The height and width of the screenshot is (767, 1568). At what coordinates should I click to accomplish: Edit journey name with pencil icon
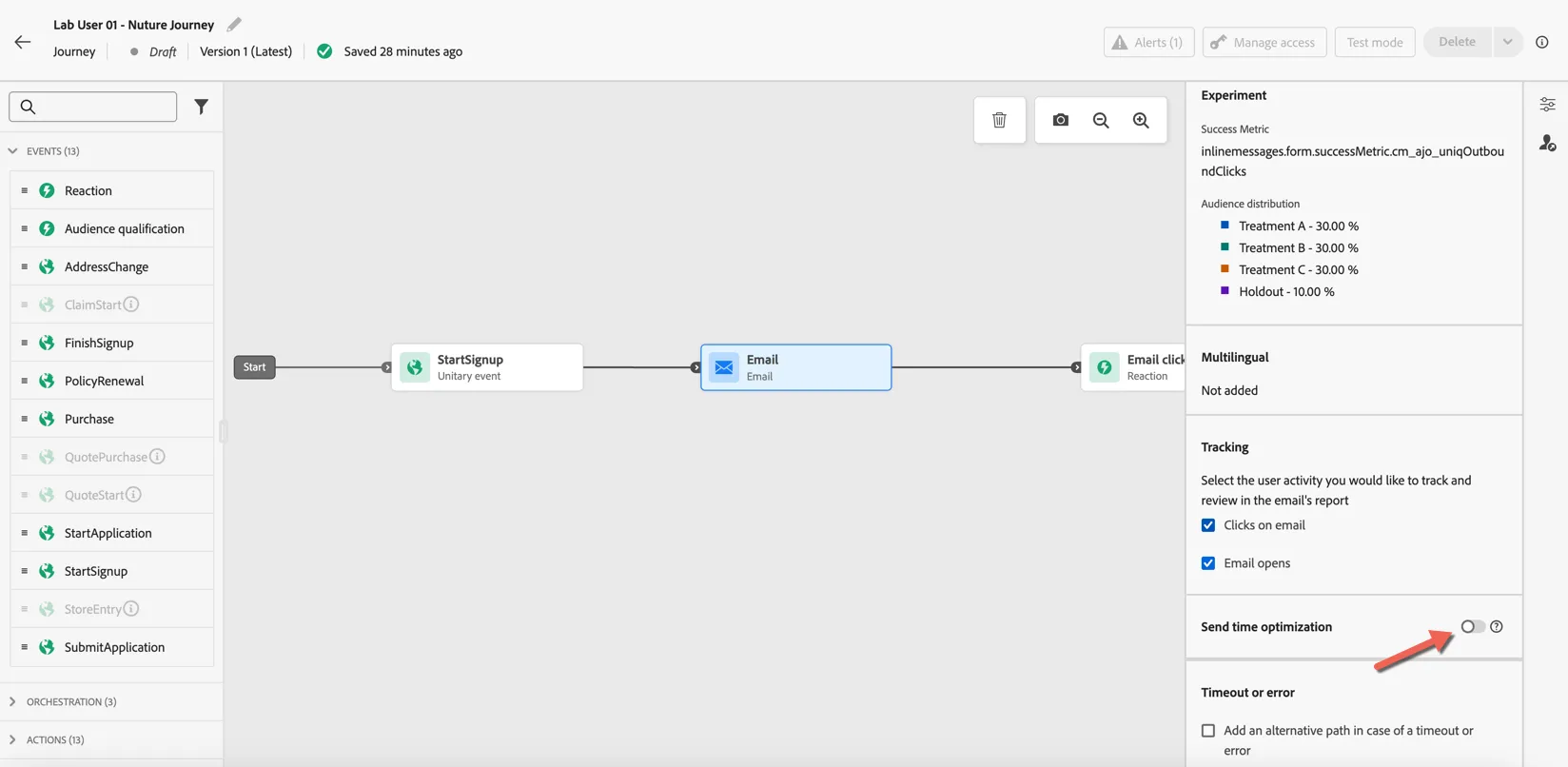(x=234, y=25)
